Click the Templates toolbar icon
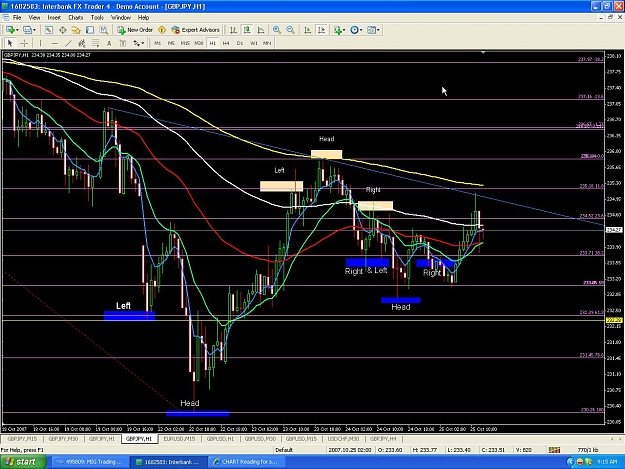Viewport: 625px width, 469px height. point(371,30)
